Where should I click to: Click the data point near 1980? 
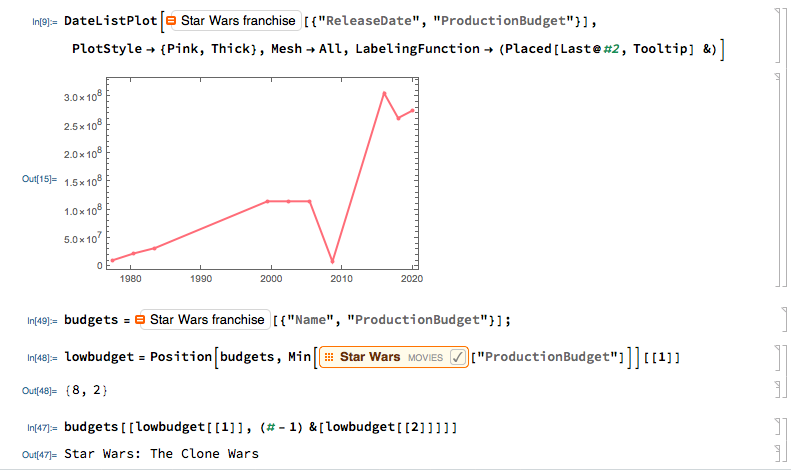(134, 253)
